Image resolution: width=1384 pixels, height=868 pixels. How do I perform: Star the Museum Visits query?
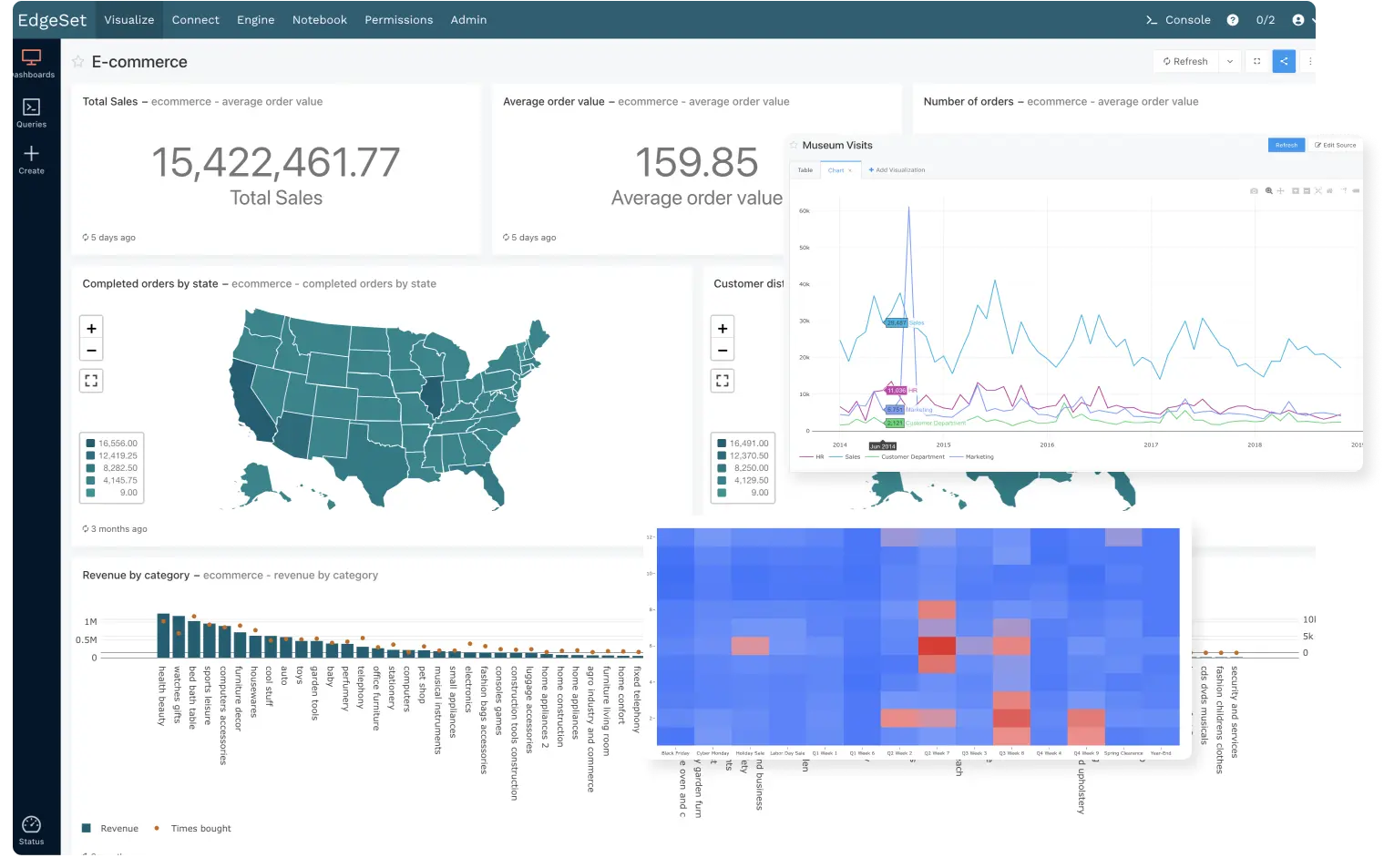click(x=794, y=145)
